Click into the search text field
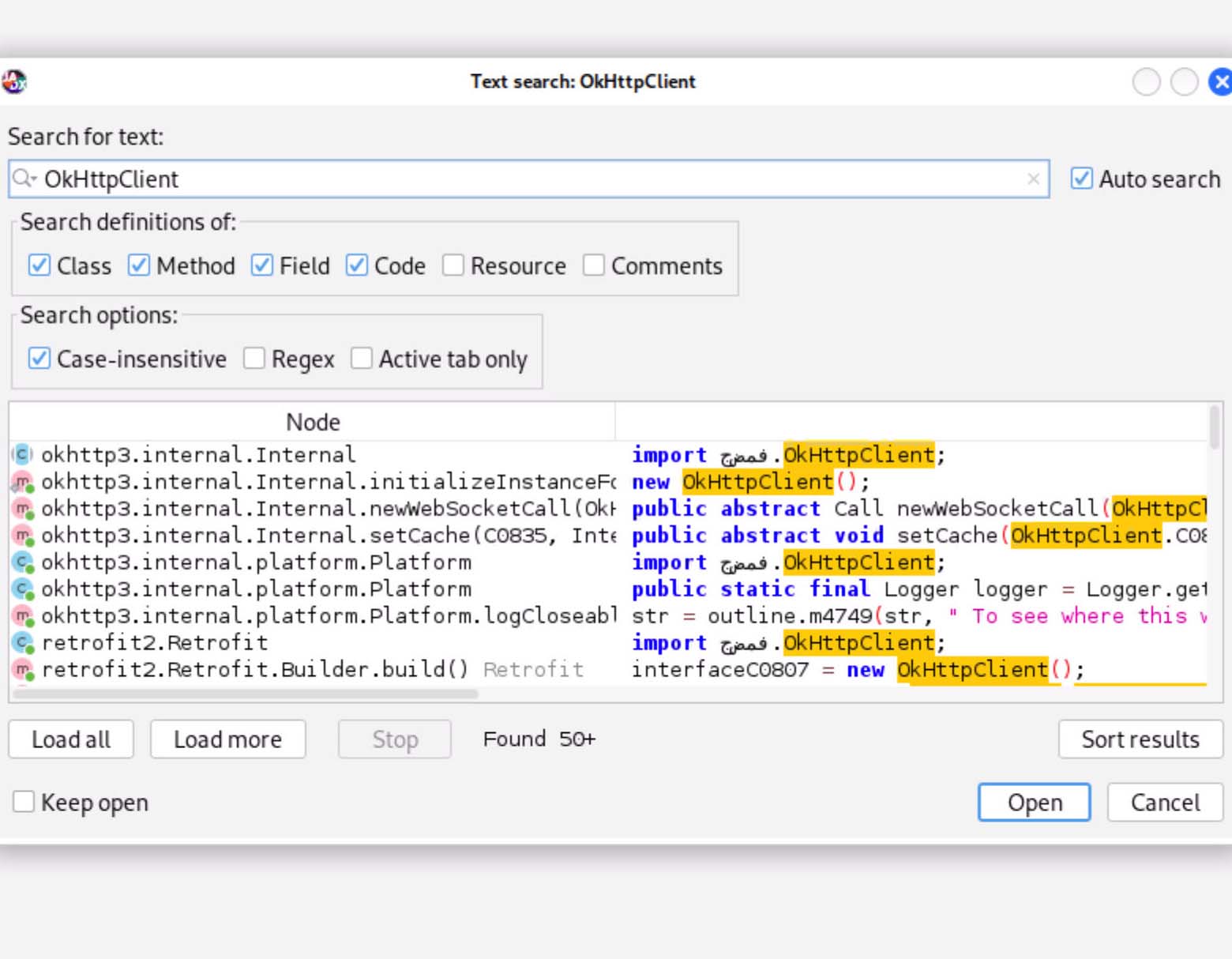The image size is (1232, 959). tap(521, 179)
